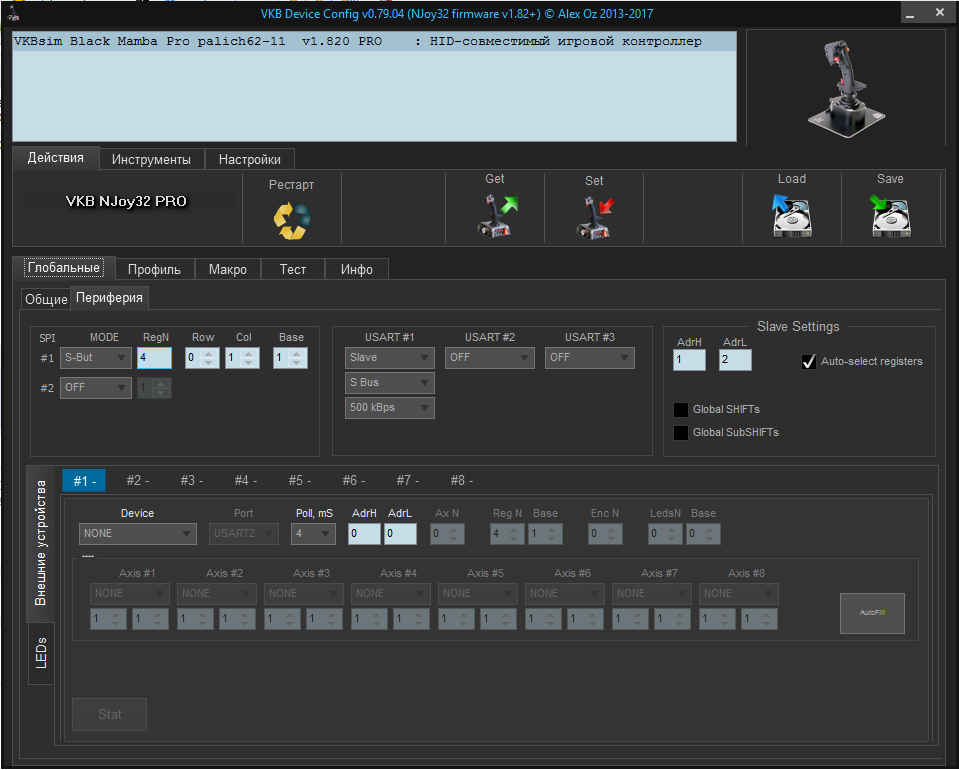Click the SPI Base stepper field
Image resolution: width=959 pixels, height=770 pixels.
pyautogui.click(x=291, y=358)
